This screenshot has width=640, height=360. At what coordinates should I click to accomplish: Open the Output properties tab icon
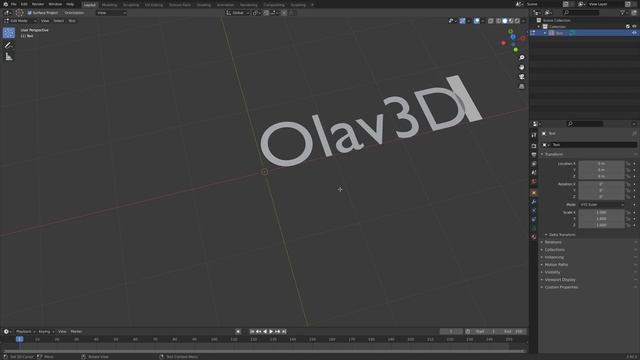click(x=534, y=155)
